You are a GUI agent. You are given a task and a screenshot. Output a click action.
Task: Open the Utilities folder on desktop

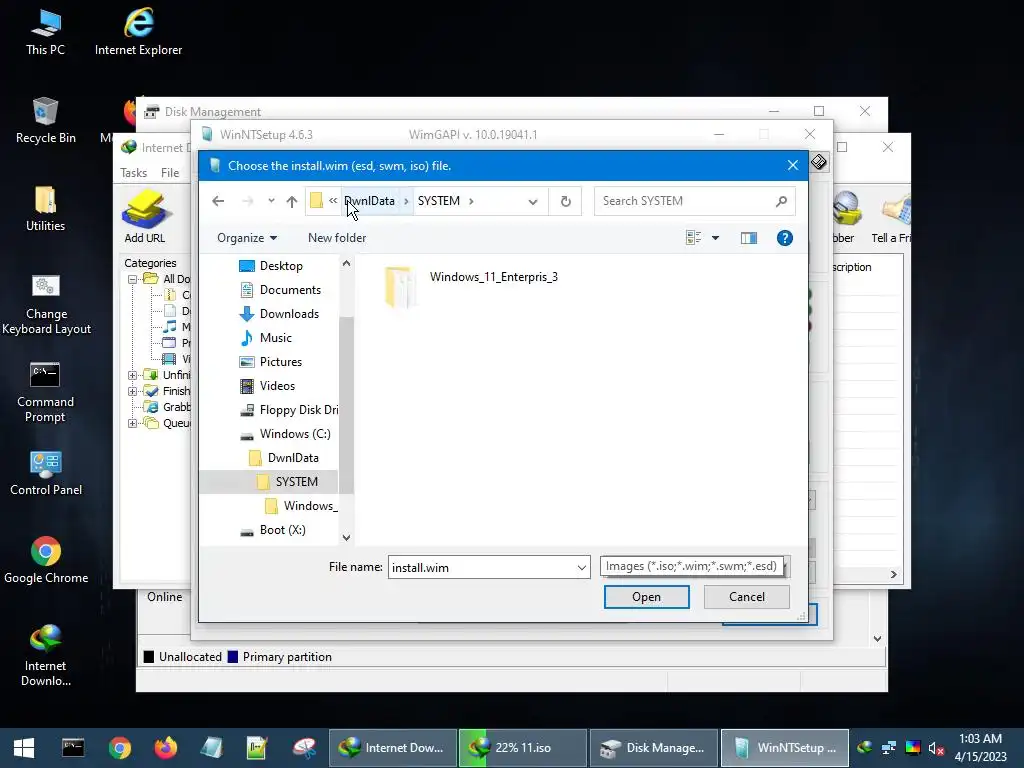pos(45,209)
